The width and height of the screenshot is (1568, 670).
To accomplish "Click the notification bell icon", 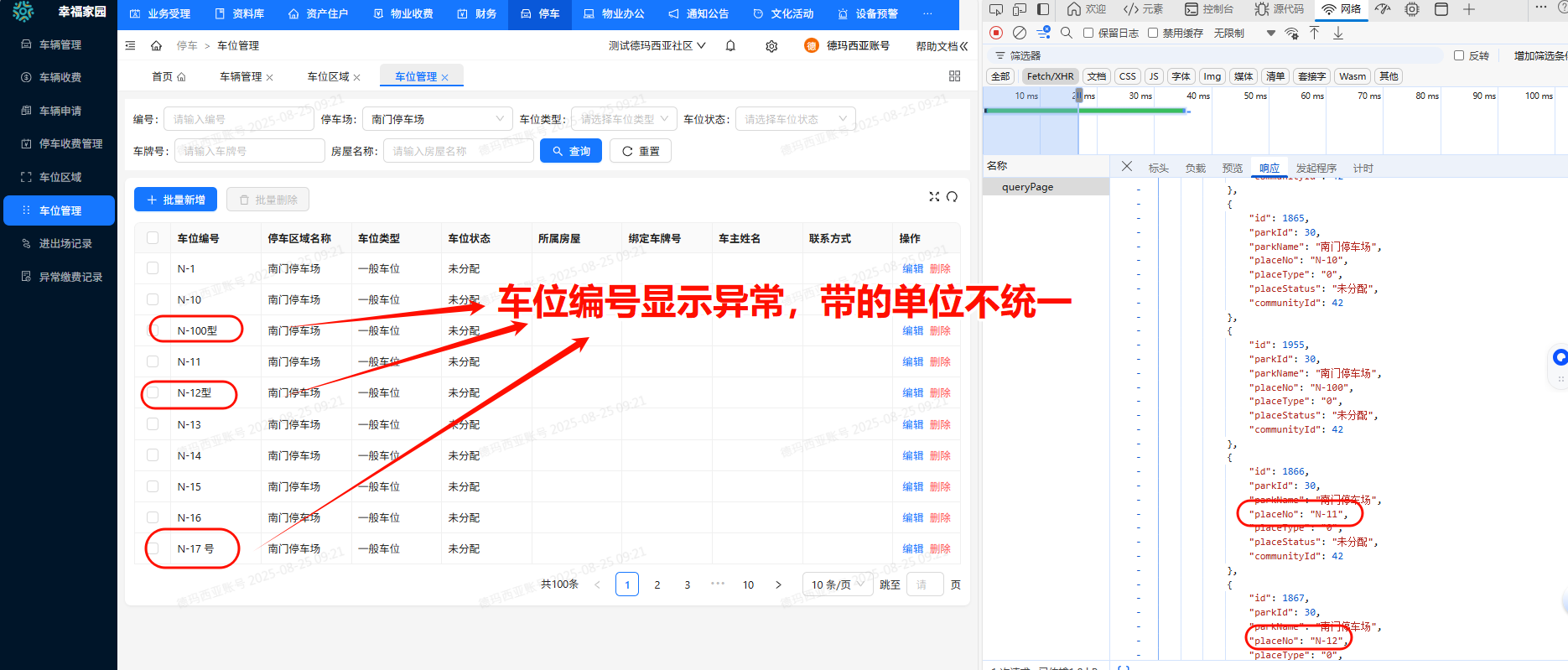I will pos(730,46).
